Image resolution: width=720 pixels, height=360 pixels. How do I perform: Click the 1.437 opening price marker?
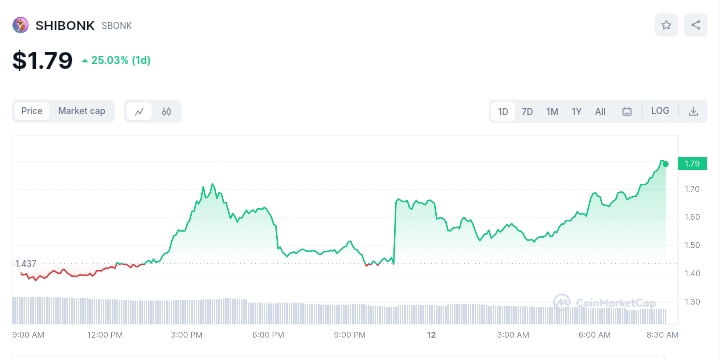click(x=25, y=264)
